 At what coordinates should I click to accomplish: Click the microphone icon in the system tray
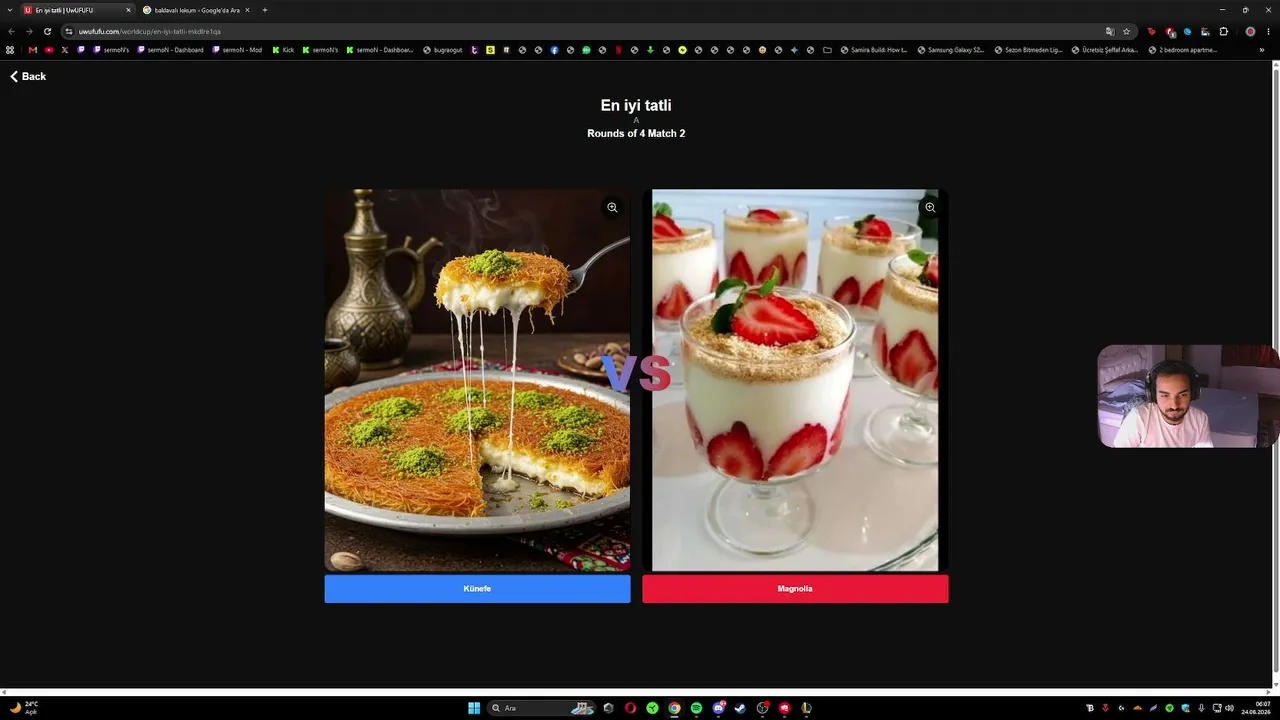1201,708
